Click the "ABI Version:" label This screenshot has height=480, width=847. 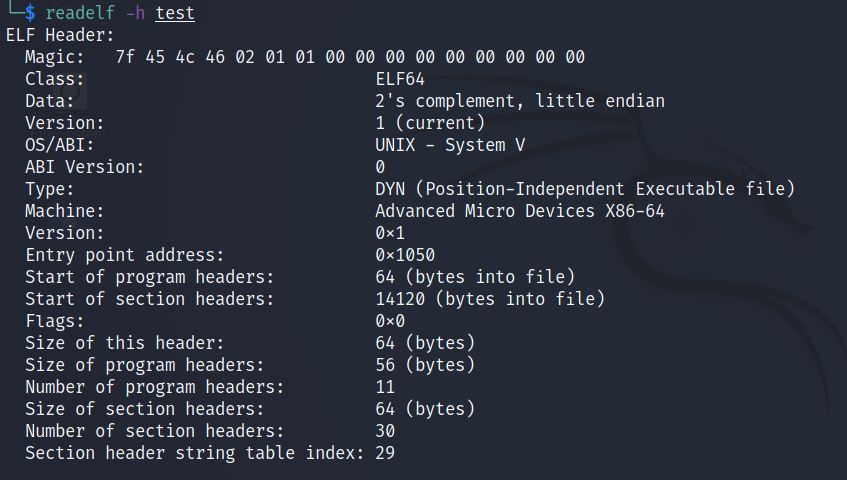pos(84,167)
